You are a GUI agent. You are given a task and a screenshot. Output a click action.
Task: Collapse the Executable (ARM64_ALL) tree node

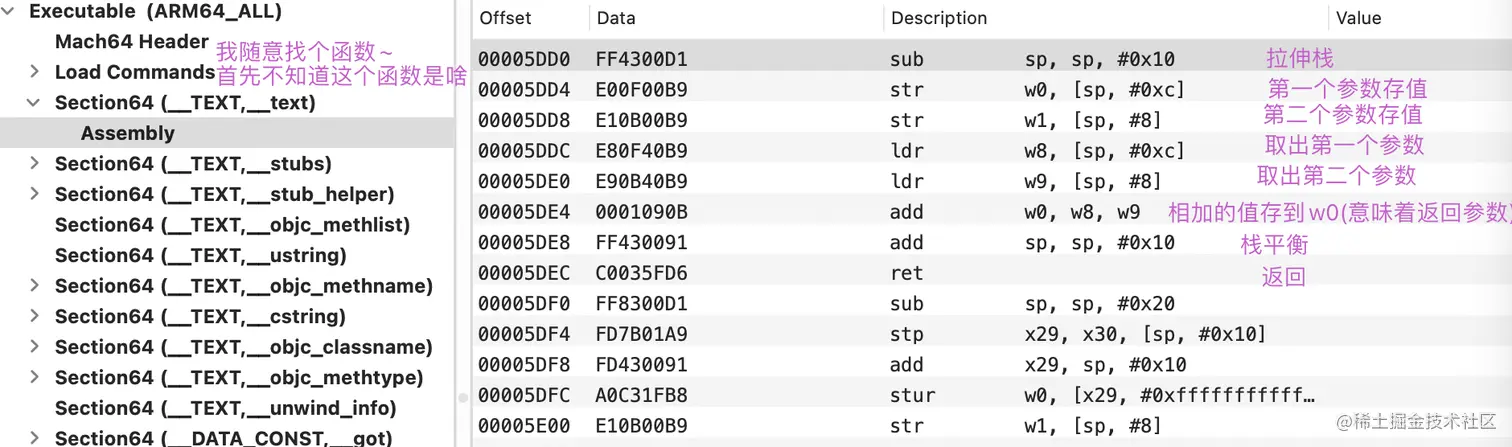tap(9, 12)
